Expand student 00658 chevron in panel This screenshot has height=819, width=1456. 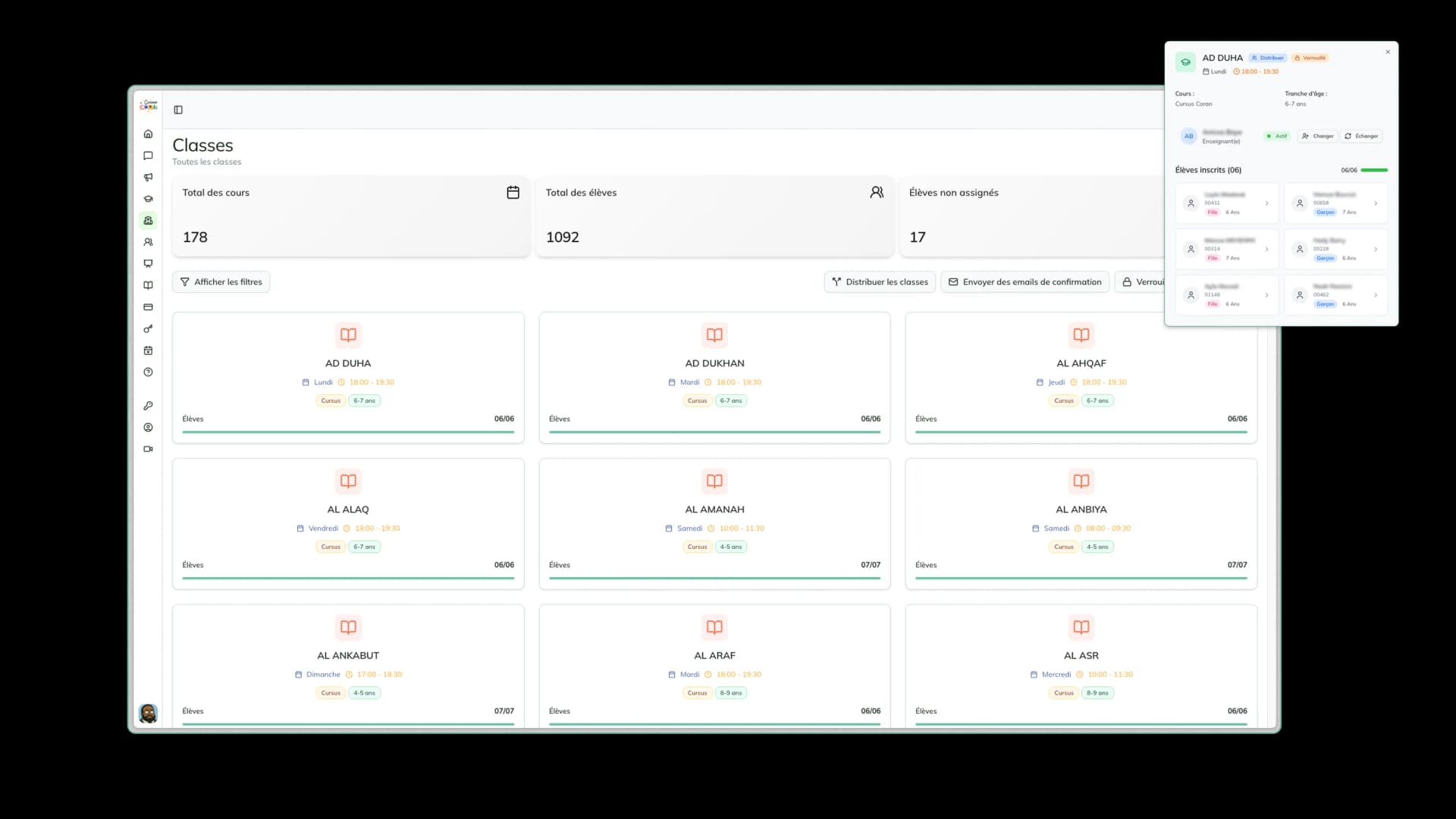[x=1376, y=203]
